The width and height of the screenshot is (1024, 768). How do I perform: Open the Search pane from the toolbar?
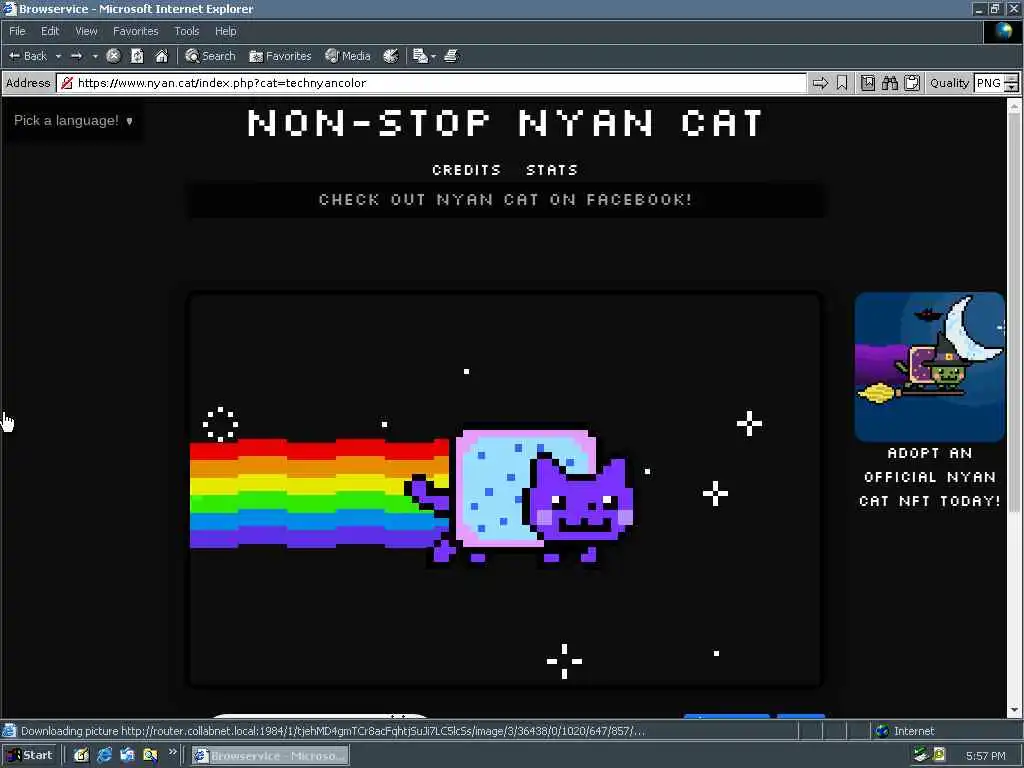point(210,56)
